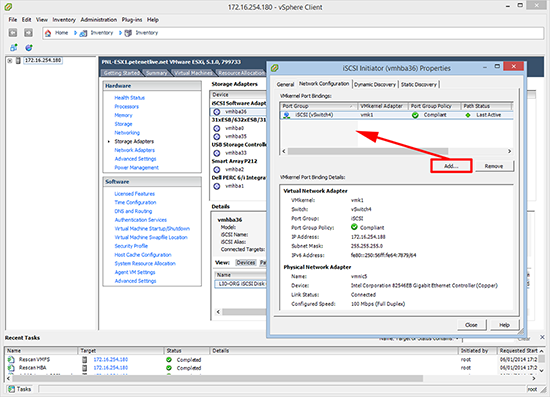
Task: Open the Help menu
Action: (153, 20)
